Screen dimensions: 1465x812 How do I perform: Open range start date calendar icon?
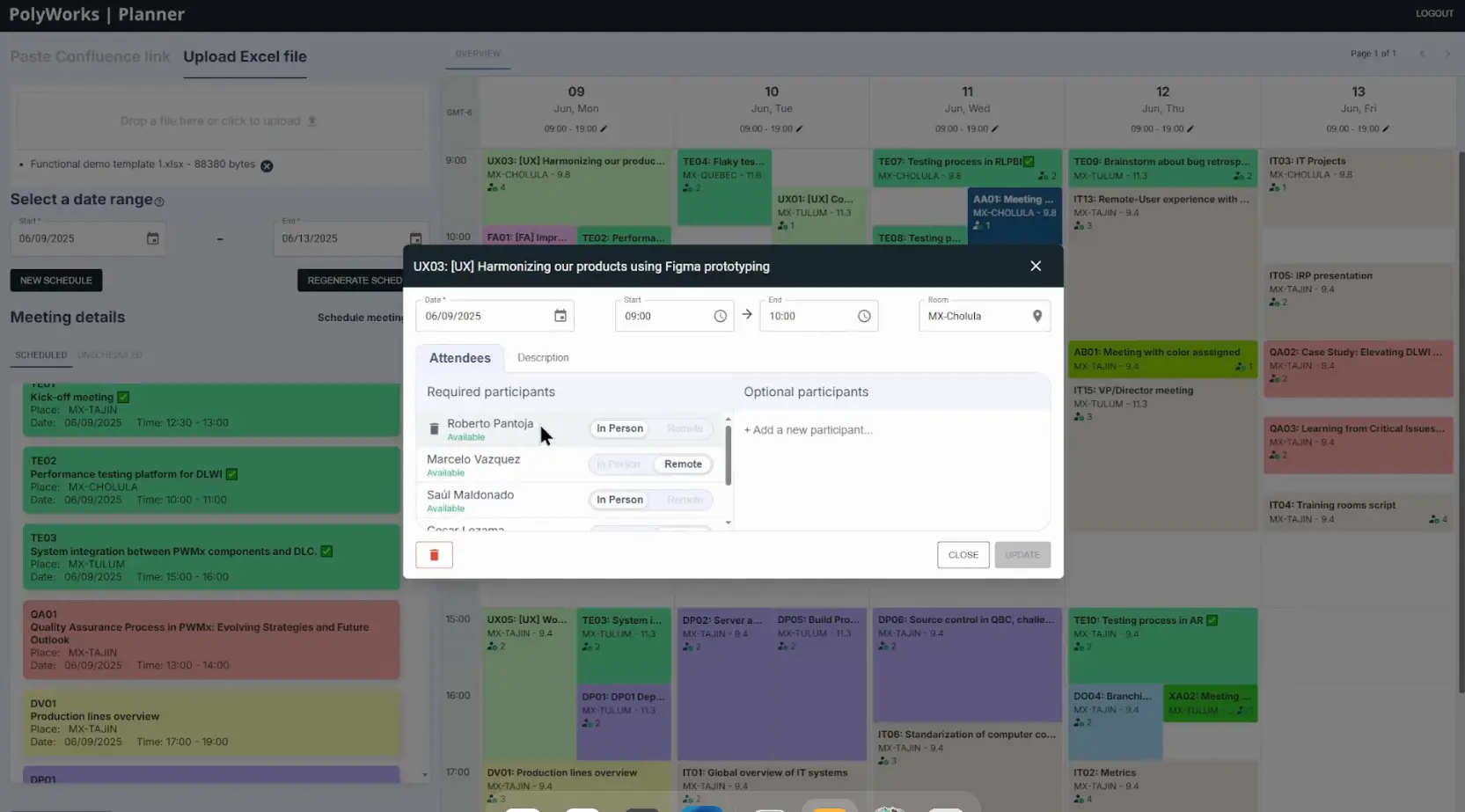(152, 238)
